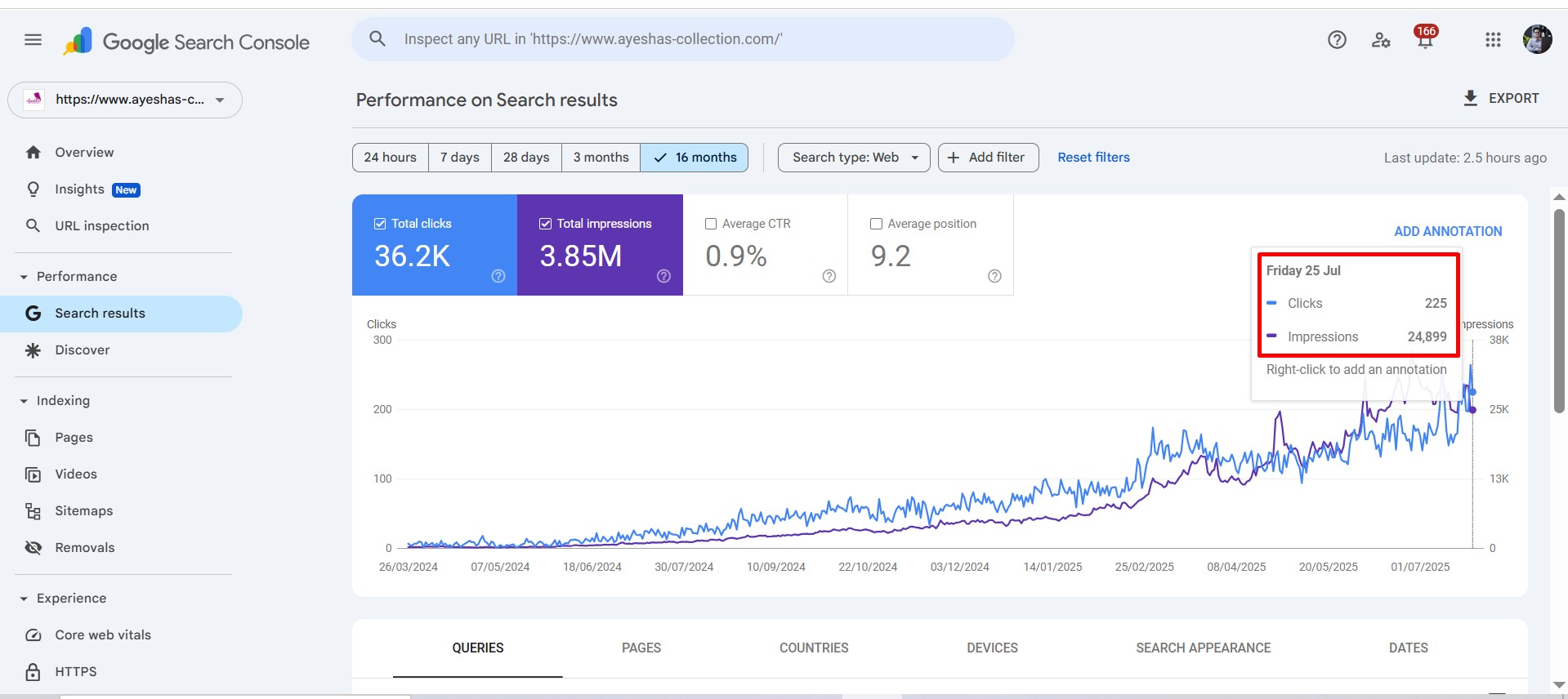This screenshot has width=1568, height=699.
Task: Click the Clicks legend swatch in tooltip
Action: click(x=1271, y=303)
